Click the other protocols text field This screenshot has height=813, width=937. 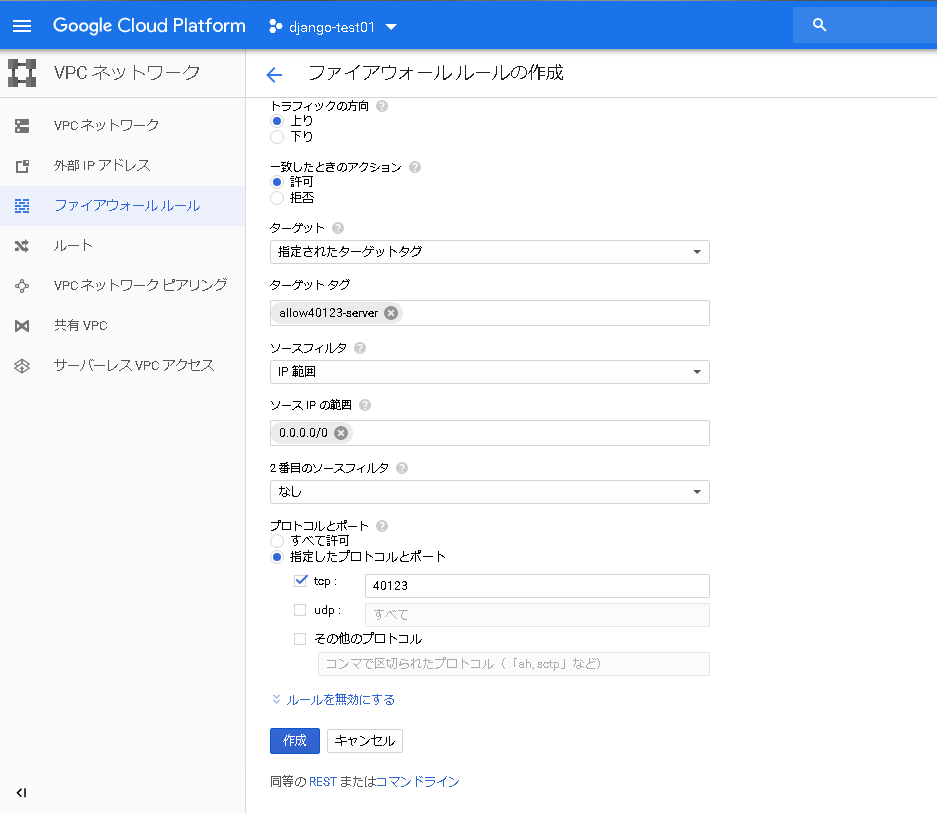[514, 664]
